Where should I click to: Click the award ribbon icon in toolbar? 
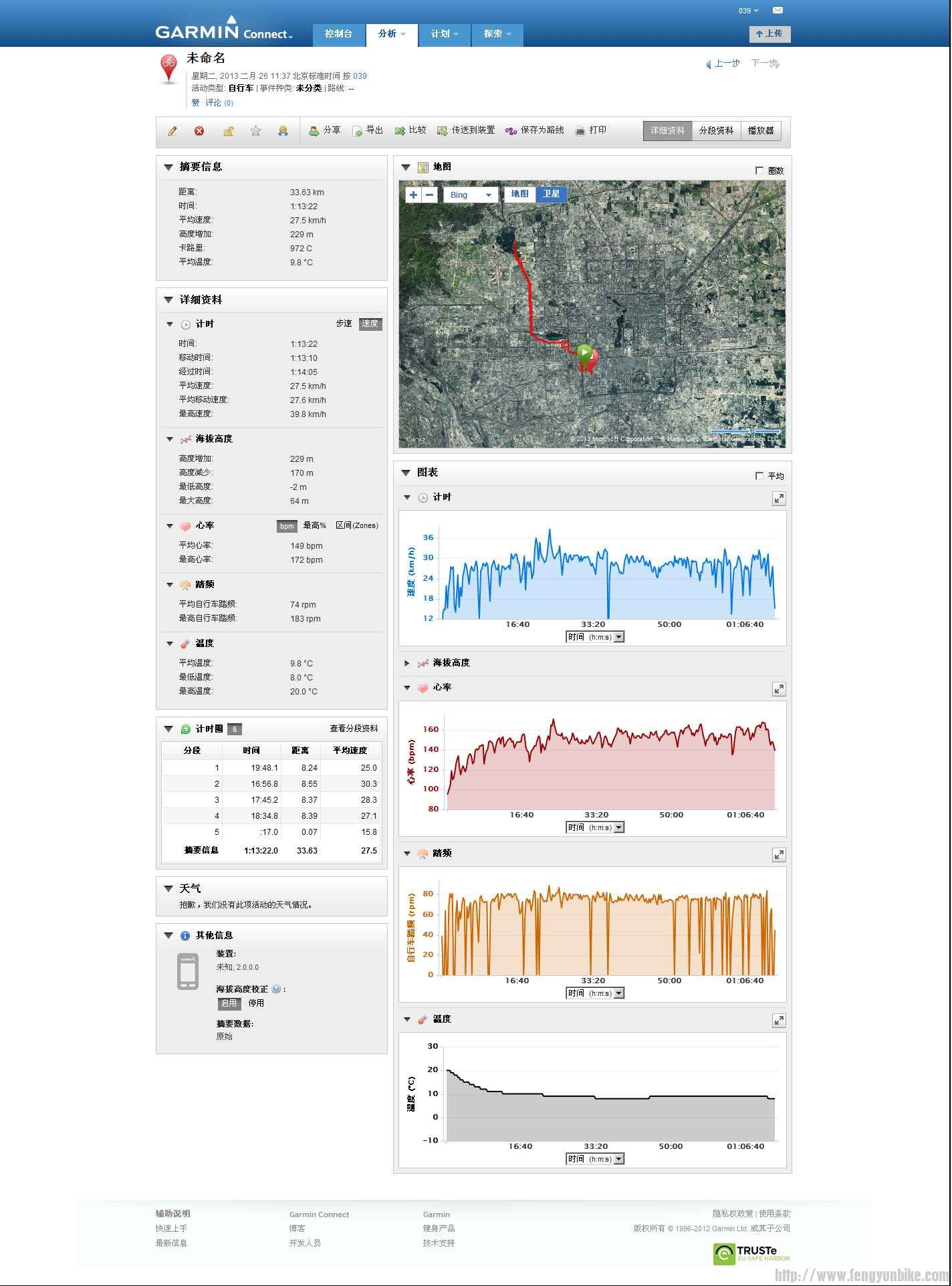click(283, 131)
